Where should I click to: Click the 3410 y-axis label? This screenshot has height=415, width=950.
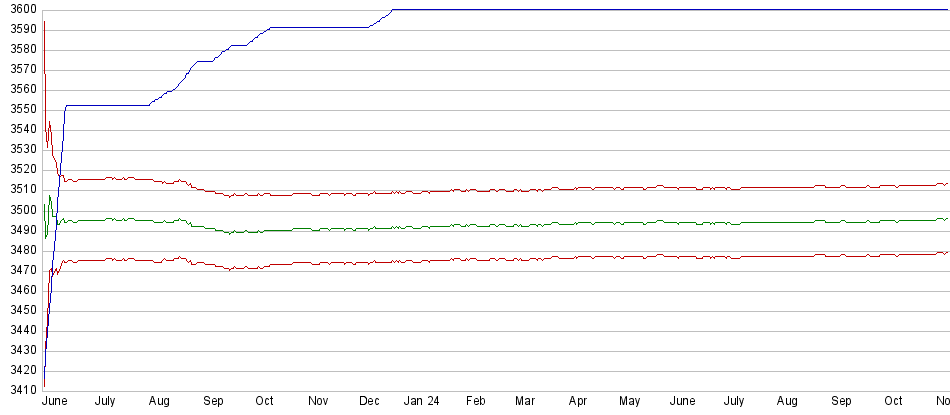tap(20, 390)
